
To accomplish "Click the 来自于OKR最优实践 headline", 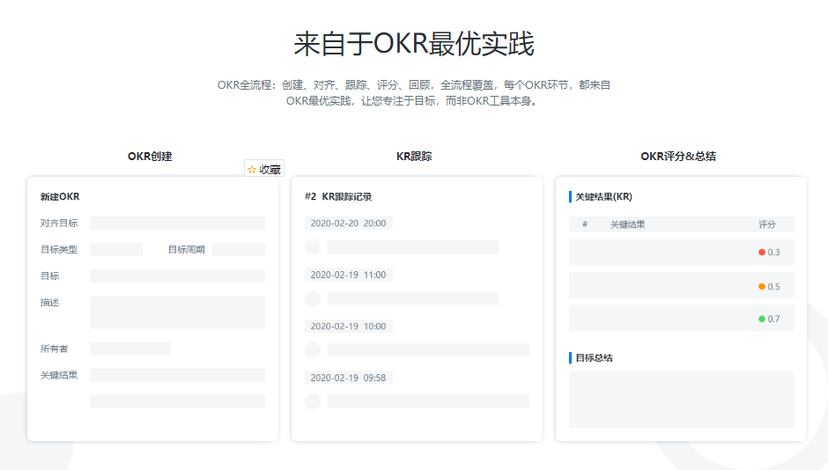I will coord(414,43).
